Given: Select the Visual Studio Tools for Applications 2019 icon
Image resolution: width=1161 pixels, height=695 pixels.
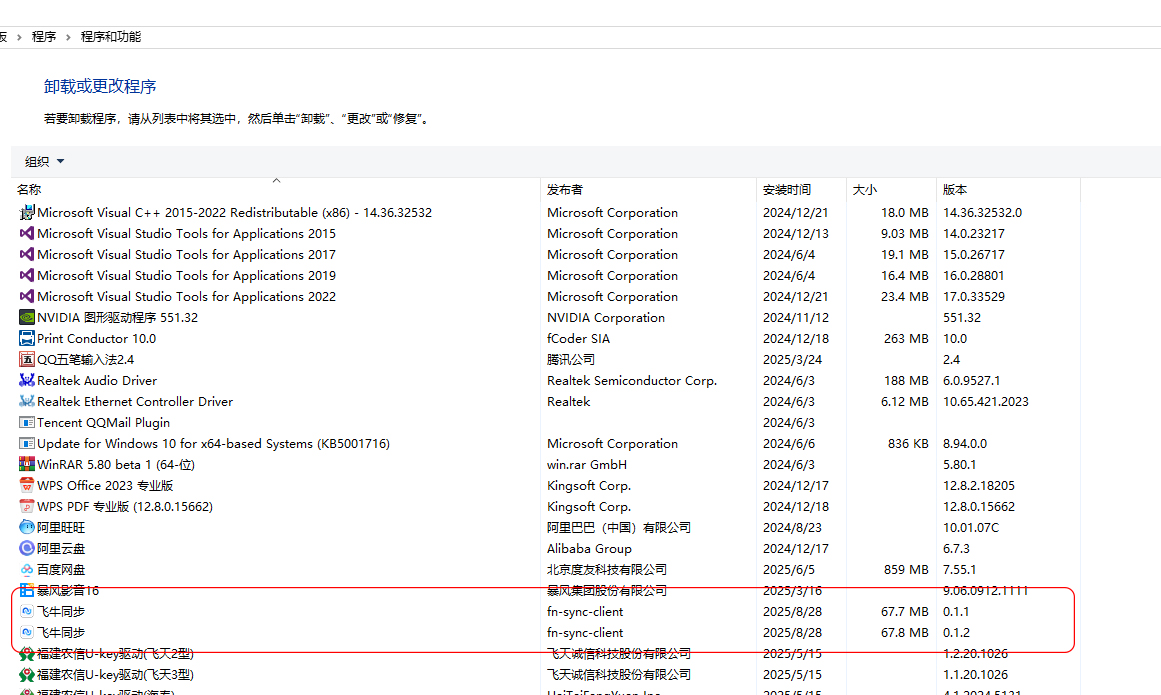Looking at the screenshot, I should [x=27, y=275].
